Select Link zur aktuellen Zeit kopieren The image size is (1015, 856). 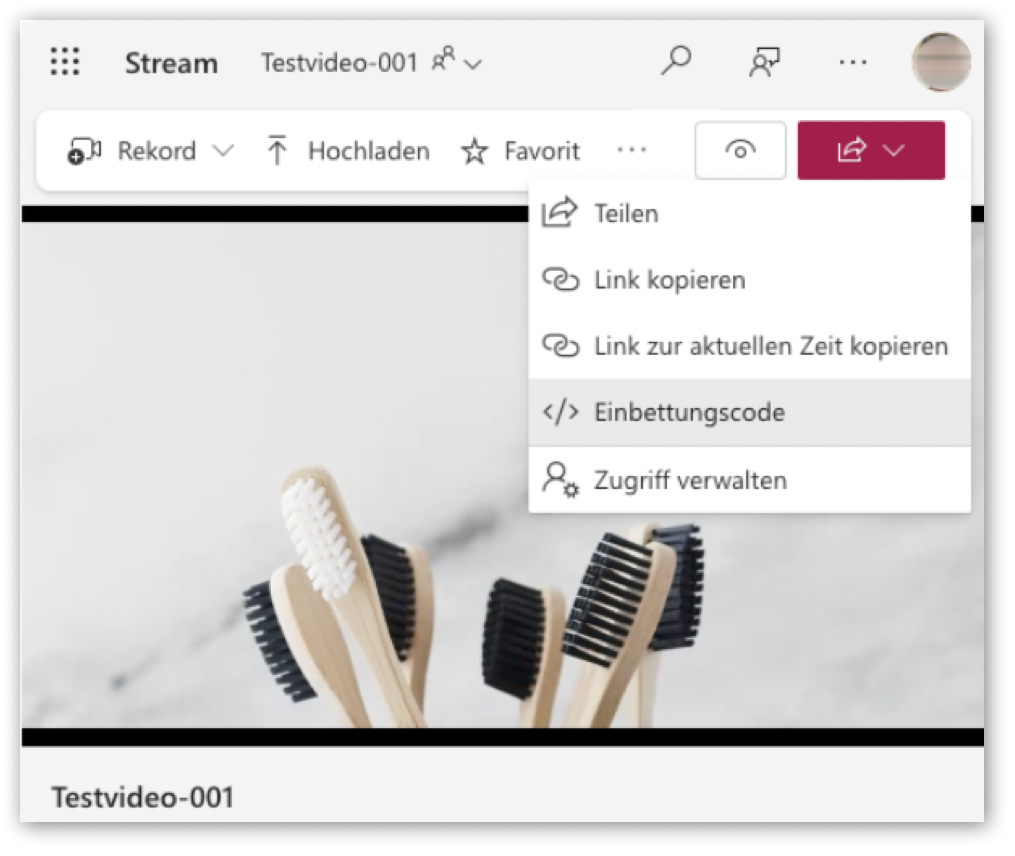(770, 347)
